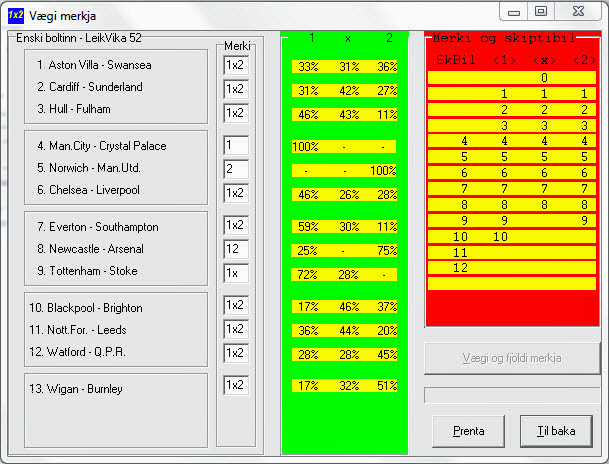Viewport: 609px width, 464px height.
Task: Select Merki field for Newcastle - Arsenal
Action: (x=236, y=249)
